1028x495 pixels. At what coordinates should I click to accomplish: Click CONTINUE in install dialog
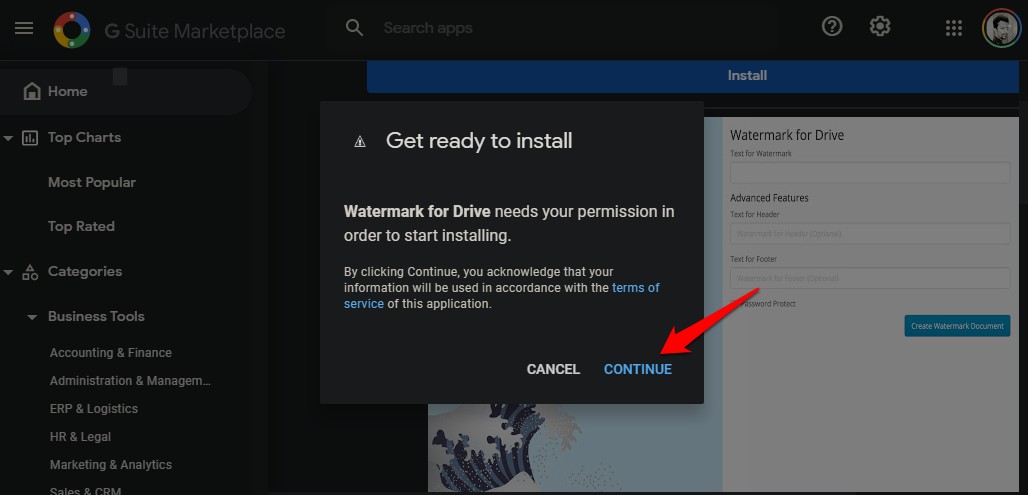tap(638, 369)
